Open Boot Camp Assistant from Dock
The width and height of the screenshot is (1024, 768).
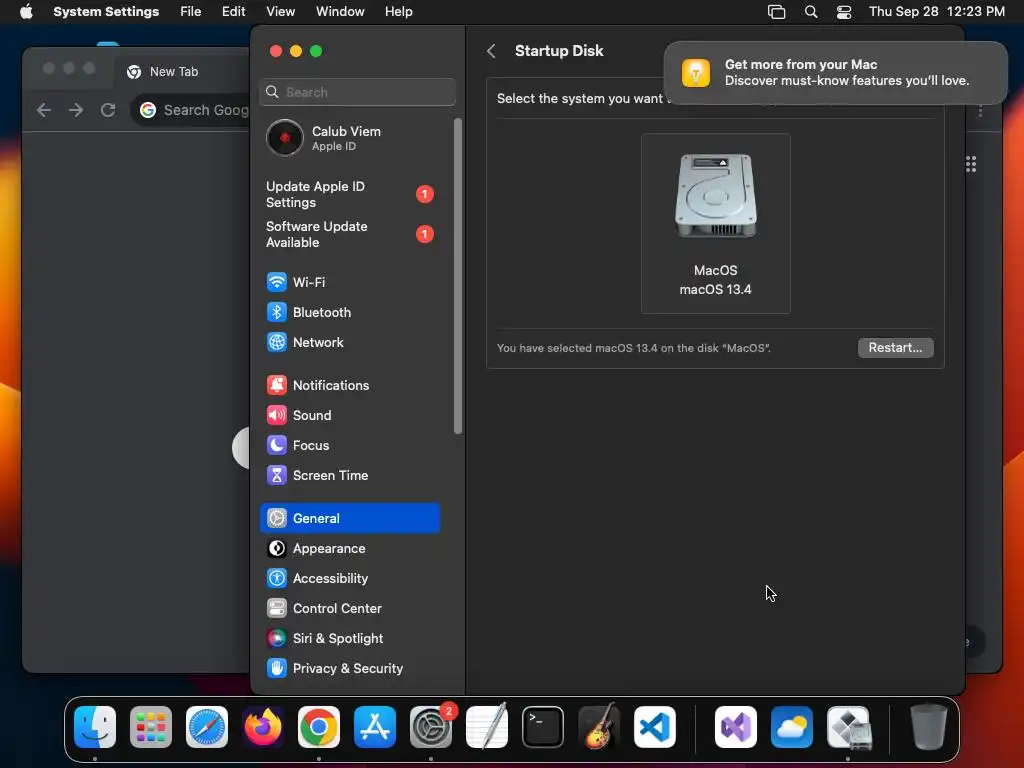pyautogui.click(x=848, y=727)
